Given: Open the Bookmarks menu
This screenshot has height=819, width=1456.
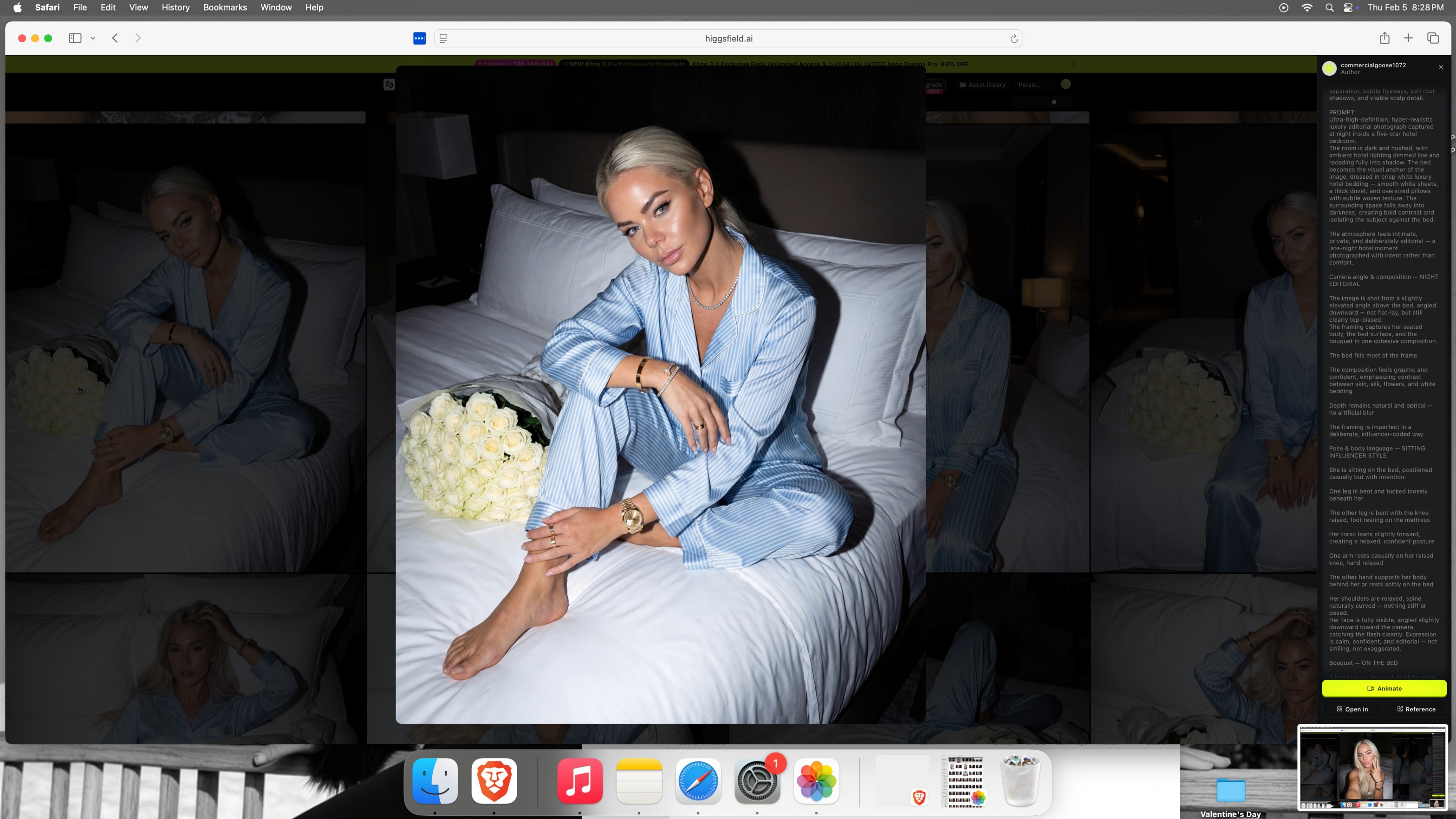Looking at the screenshot, I should point(224,7).
